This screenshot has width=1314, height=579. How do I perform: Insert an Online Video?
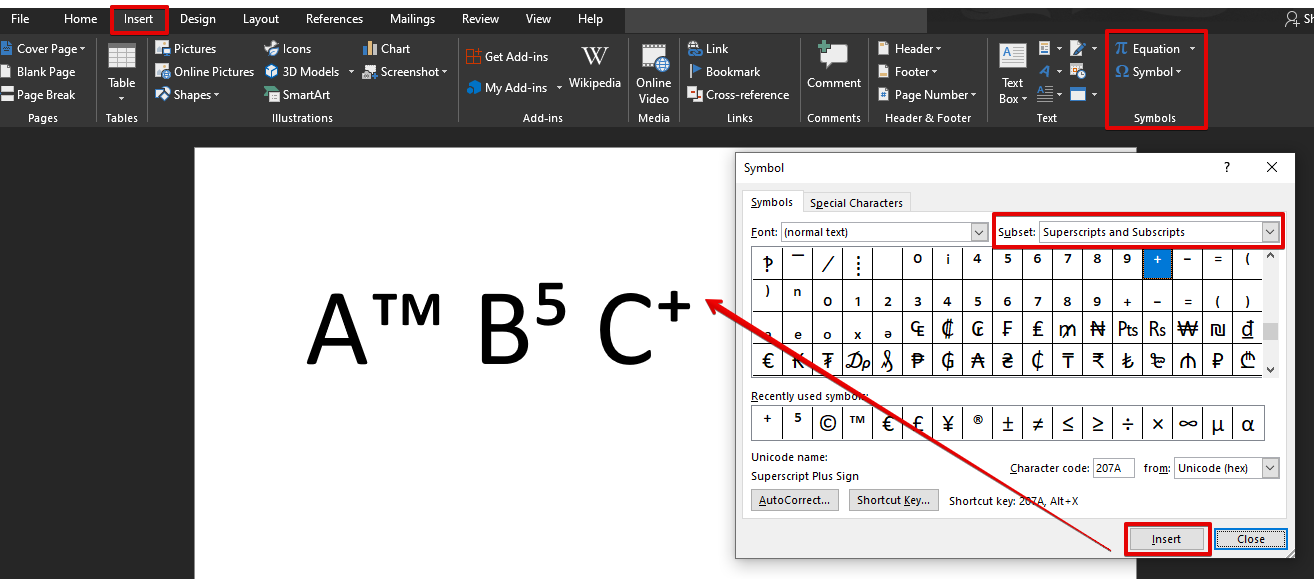pos(654,73)
